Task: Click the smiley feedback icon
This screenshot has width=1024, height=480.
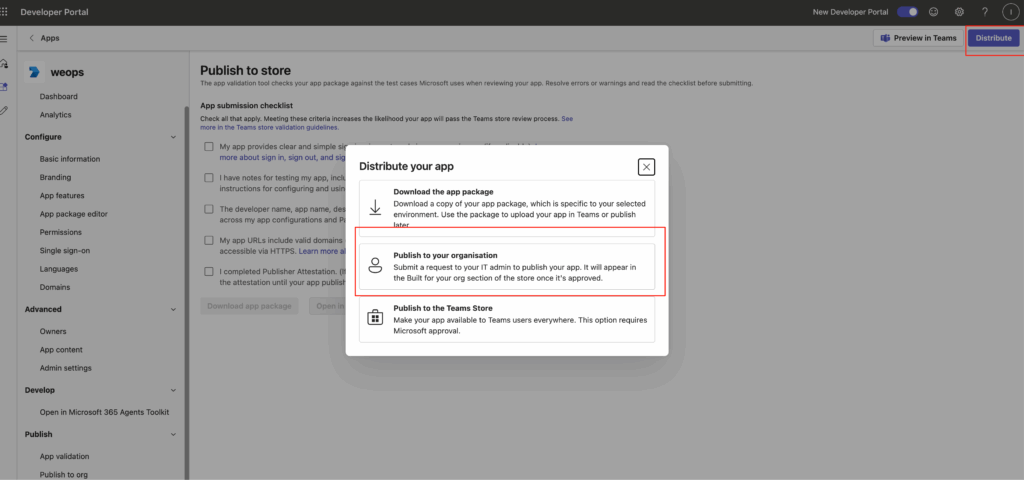Action: [x=934, y=12]
